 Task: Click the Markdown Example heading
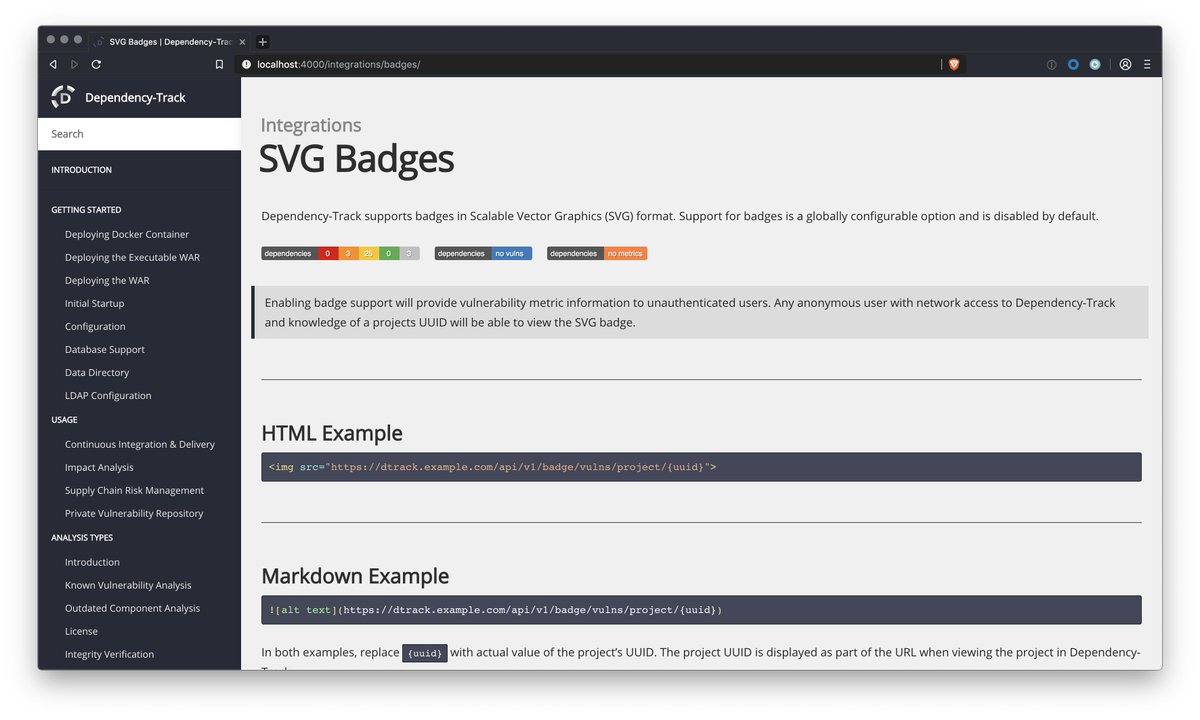click(x=355, y=576)
